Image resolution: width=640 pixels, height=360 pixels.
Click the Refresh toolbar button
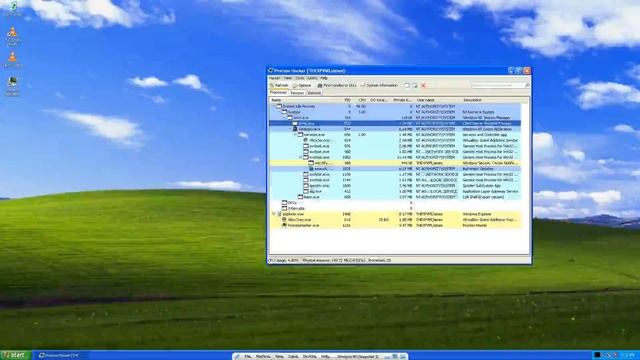coord(279,85)
